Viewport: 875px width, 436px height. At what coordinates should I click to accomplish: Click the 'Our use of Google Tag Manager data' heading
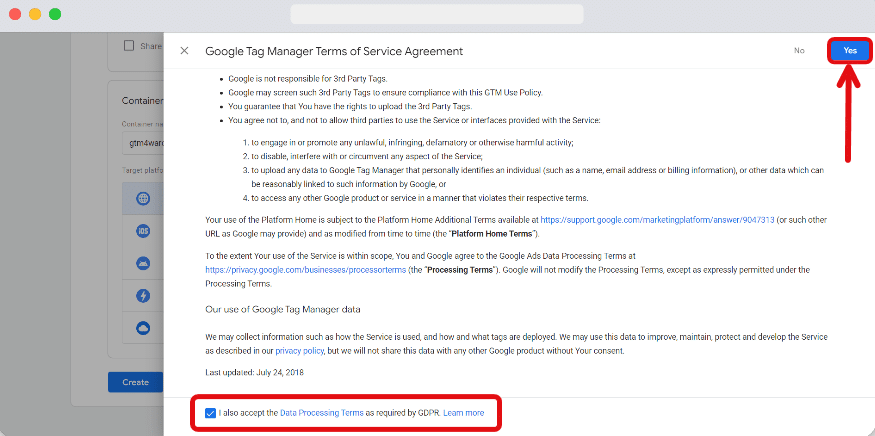coord(283,309)
